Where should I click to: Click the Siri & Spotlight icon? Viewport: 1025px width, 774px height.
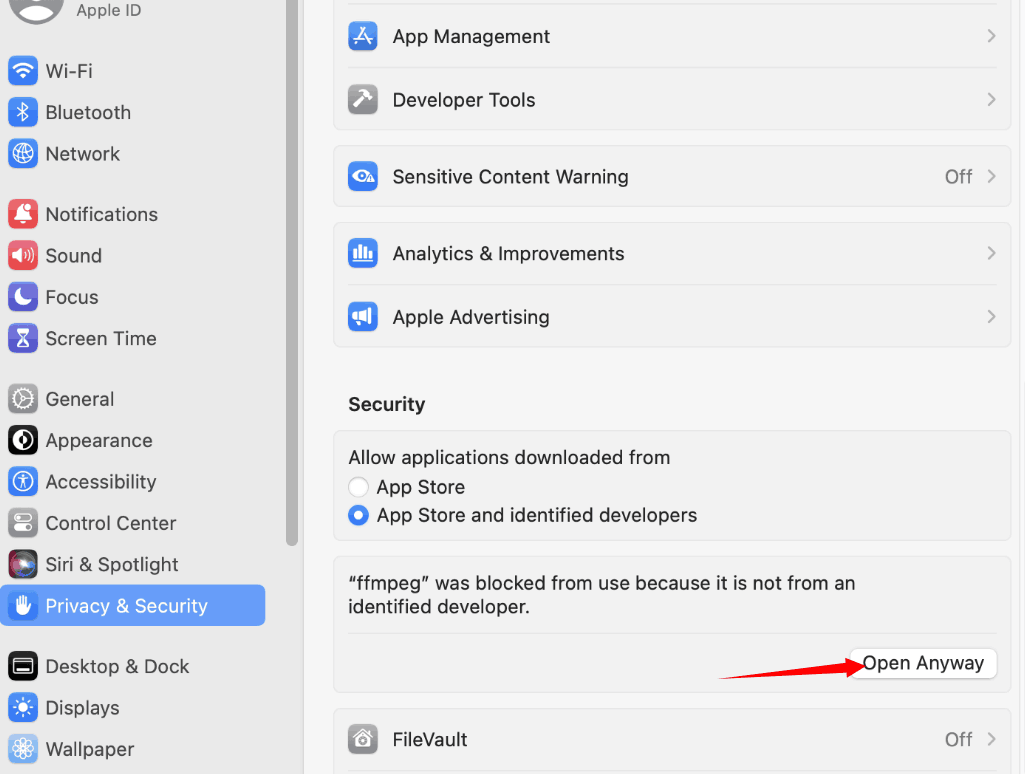click(23, 564)
